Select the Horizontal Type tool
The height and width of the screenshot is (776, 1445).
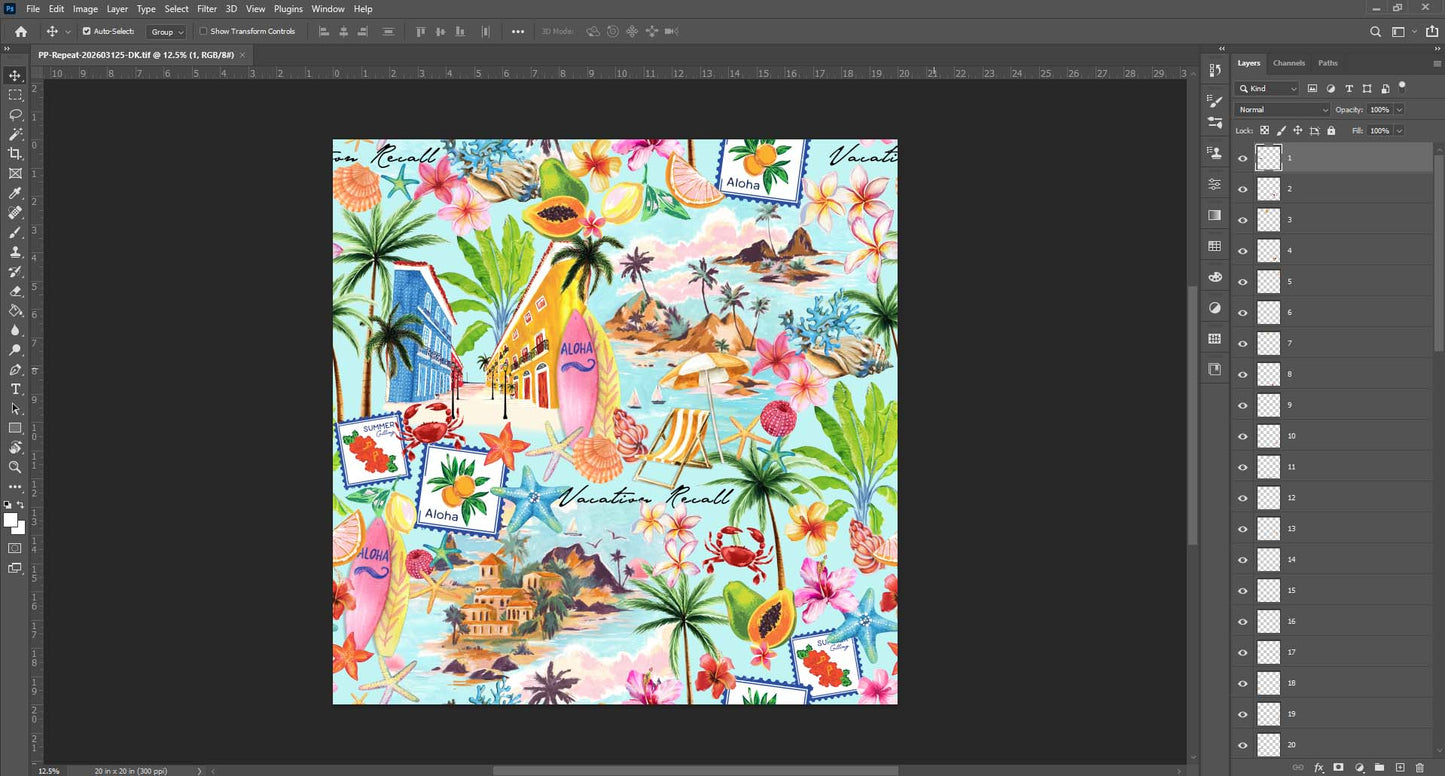tap(15, 389)
